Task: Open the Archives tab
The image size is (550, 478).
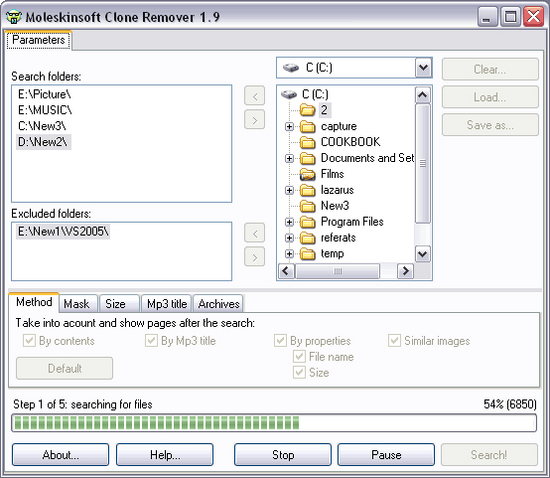Action: click(x=219, y=304)
